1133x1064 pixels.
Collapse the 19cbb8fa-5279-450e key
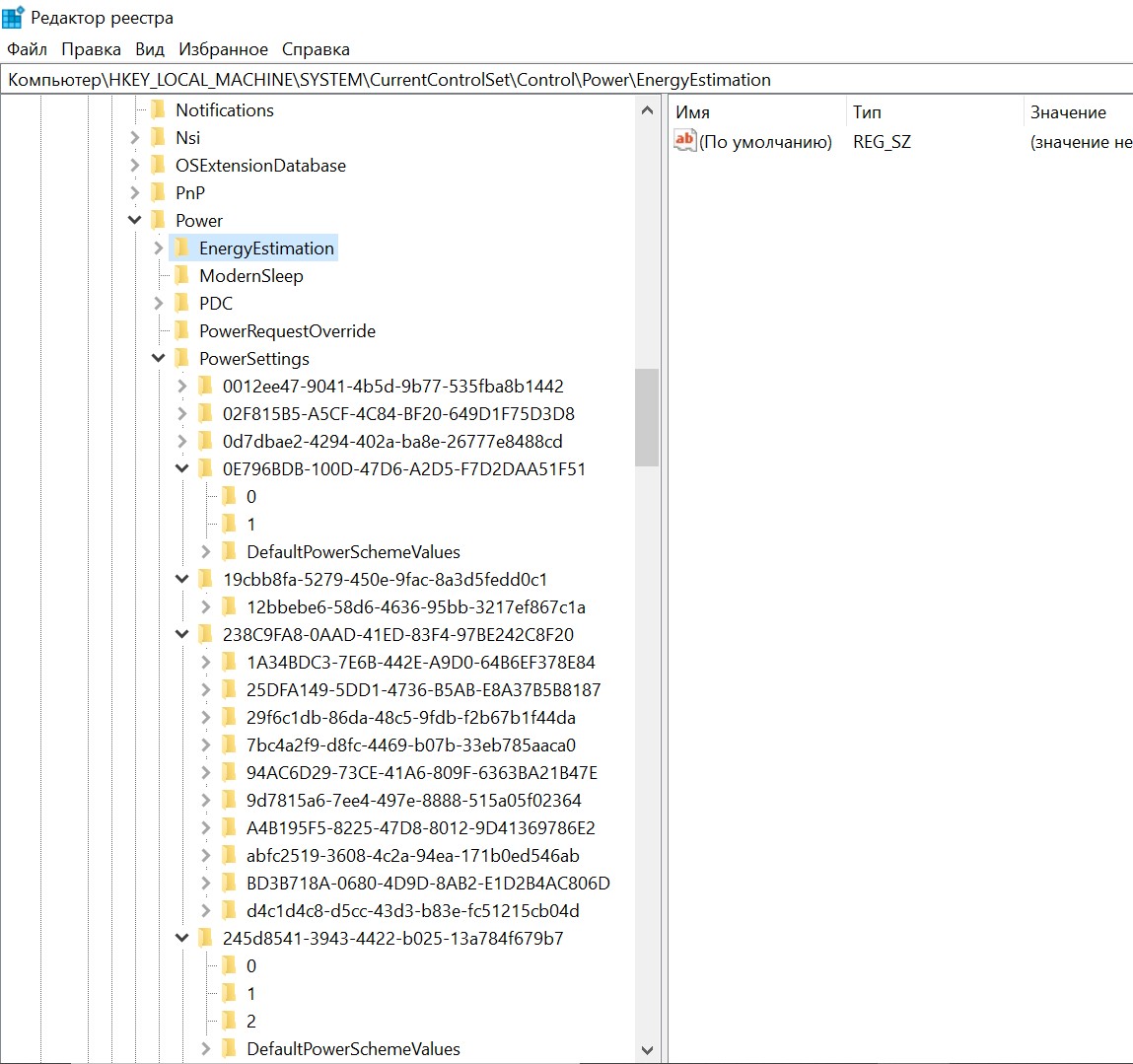(x=182, y=579)
